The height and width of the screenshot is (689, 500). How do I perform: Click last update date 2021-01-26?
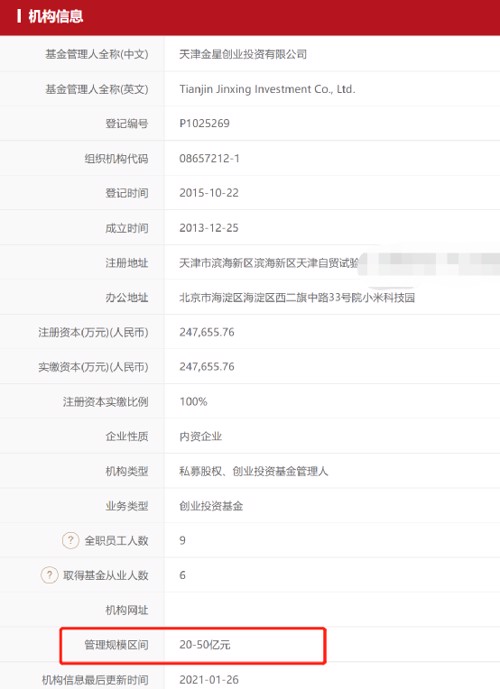point(209,680)
